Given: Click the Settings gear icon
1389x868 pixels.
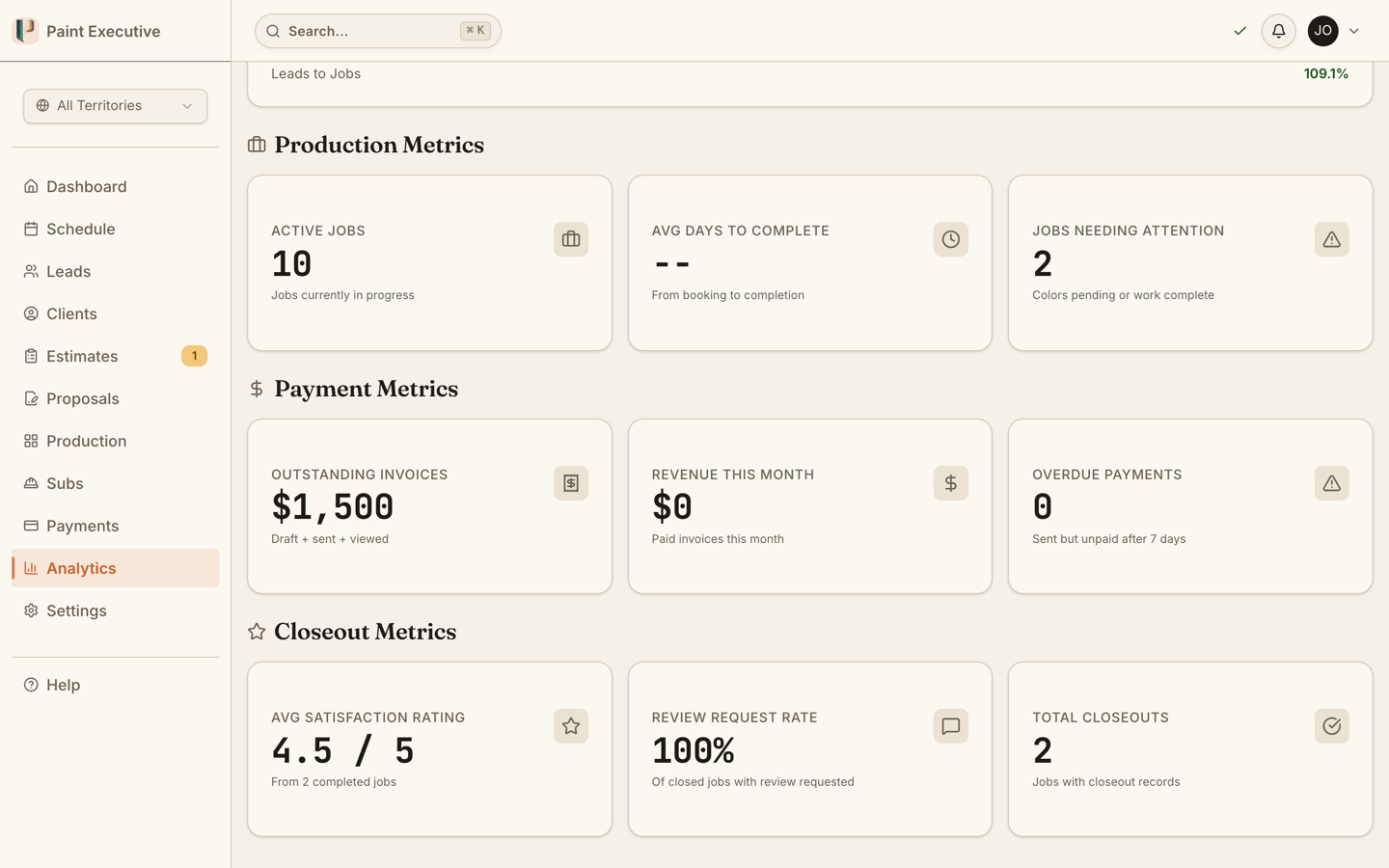Looking at the screenshot, I should tap(31, 610).
